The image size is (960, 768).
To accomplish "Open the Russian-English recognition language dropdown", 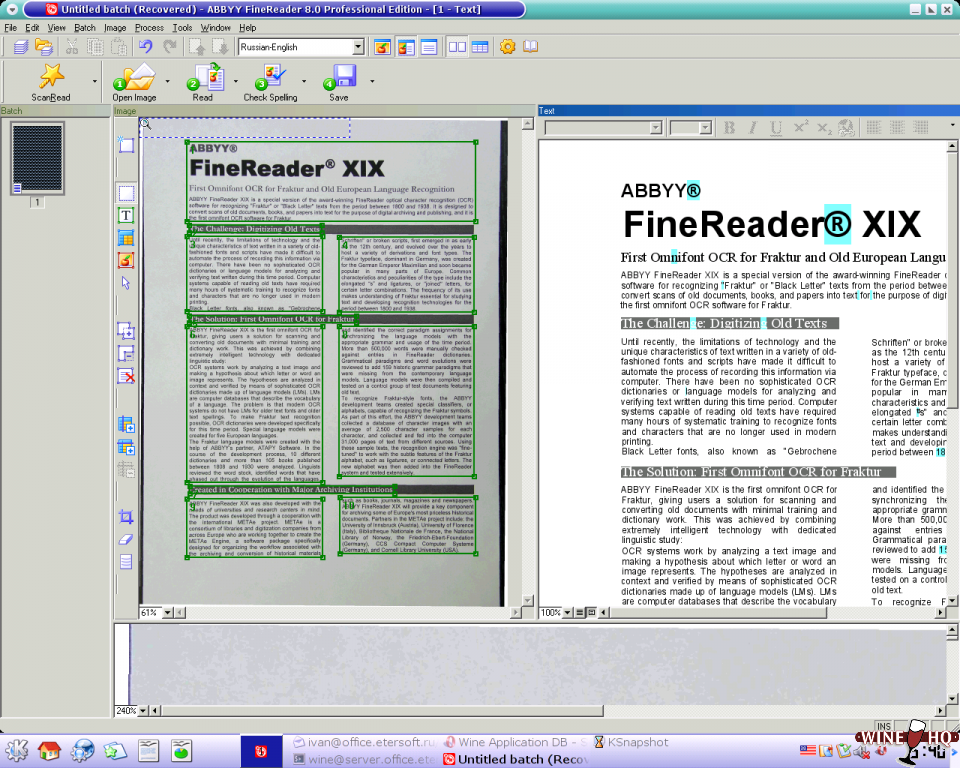I will [x=358, y=47].
